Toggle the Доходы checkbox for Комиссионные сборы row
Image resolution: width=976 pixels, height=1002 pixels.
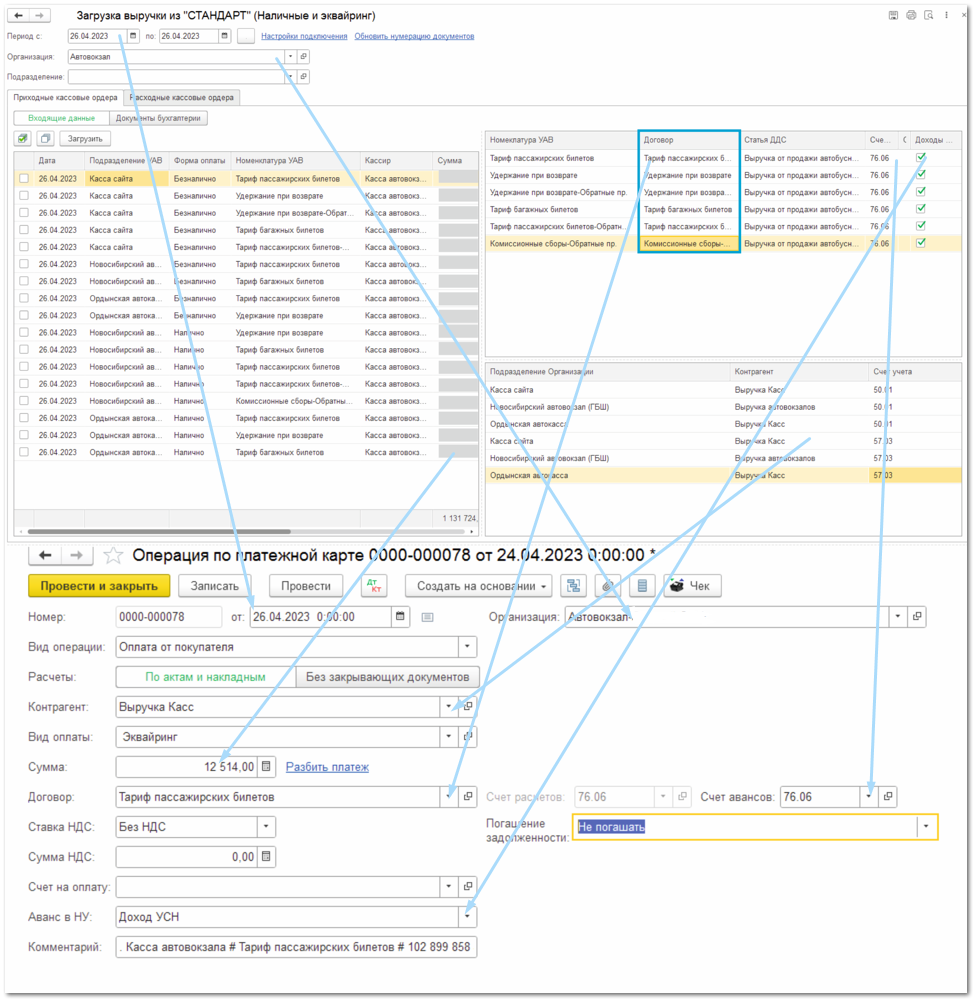click(920, 243)
